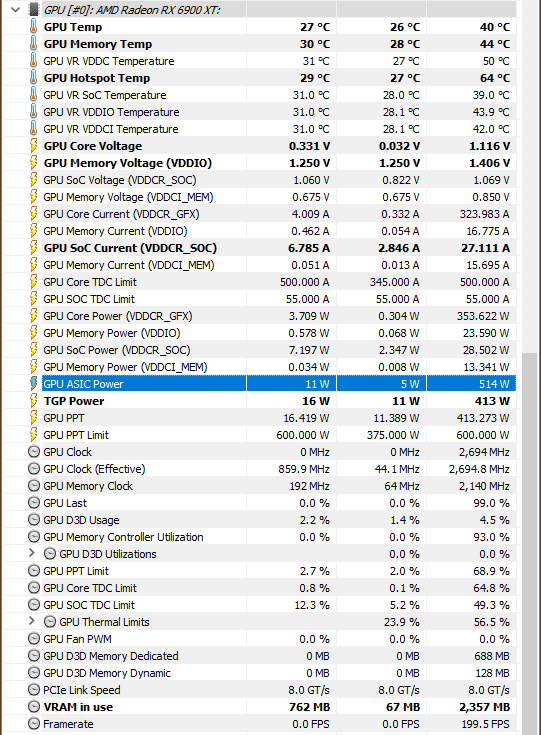Viewport: 541px width, 735px height.
Task: Click thermometer icon beside GPU VR SoC Temperature
Action: point(33,95)
